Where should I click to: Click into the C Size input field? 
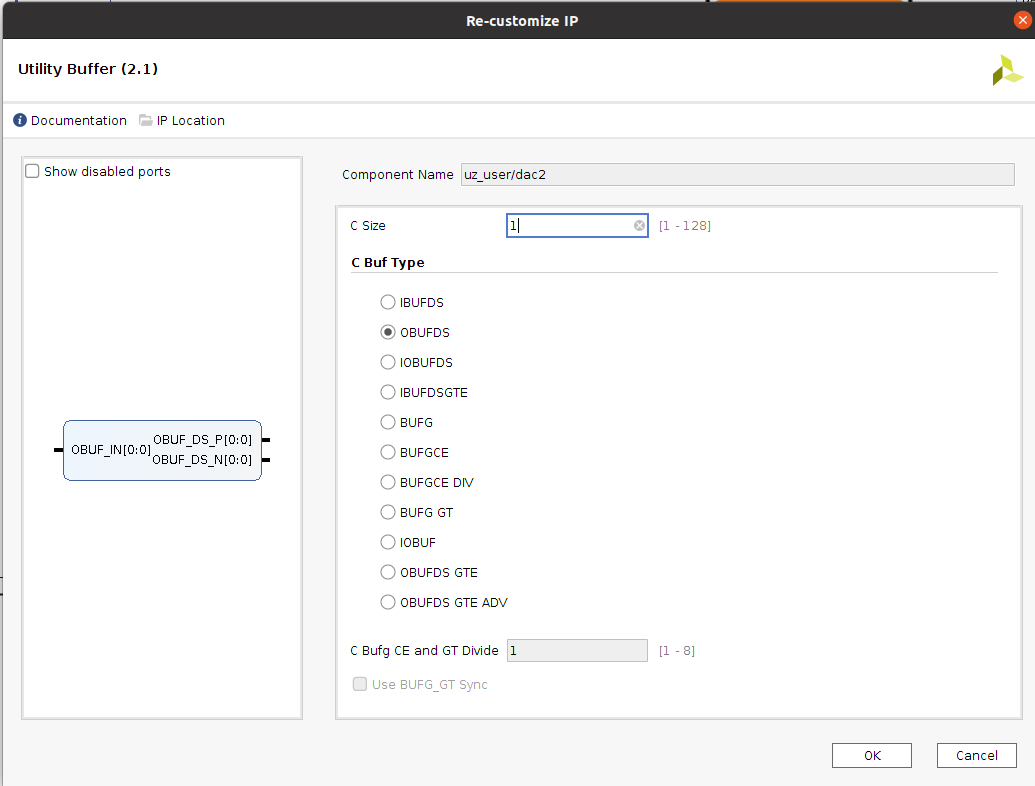tap(570, 226)
